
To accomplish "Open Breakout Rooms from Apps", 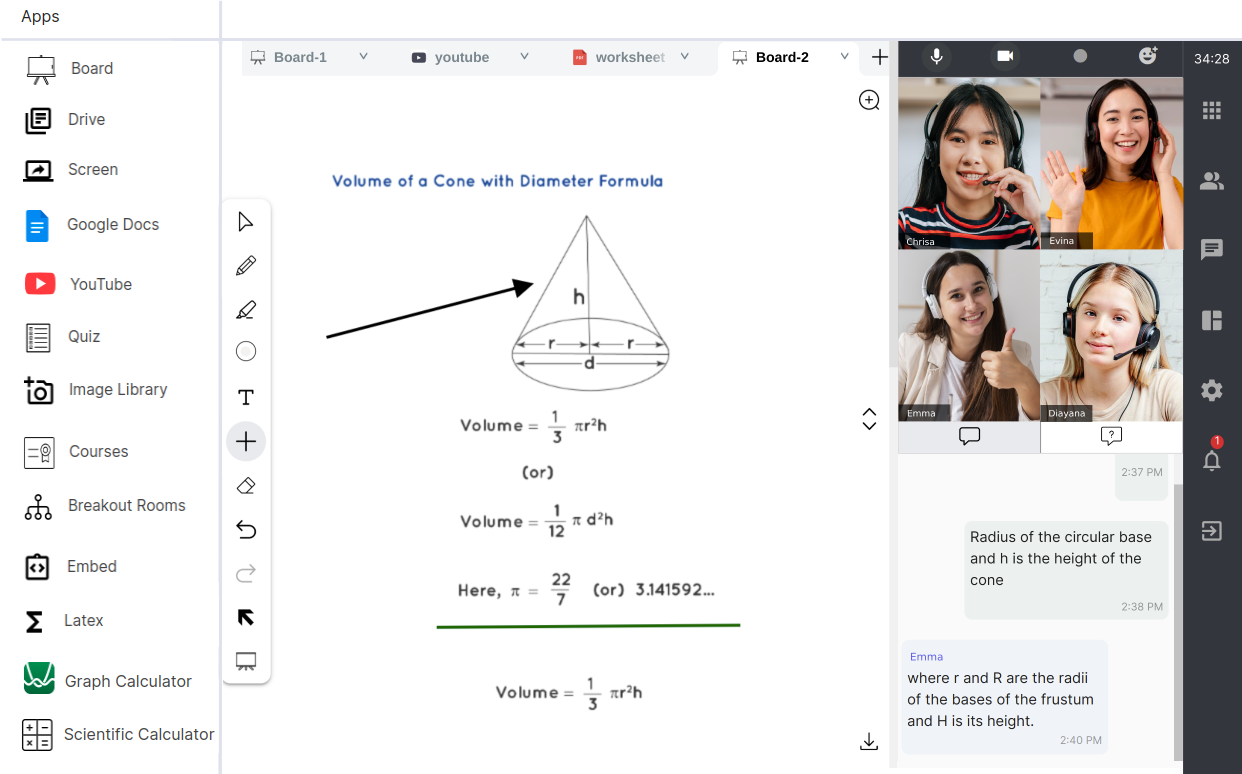I will pyautogui.click(x=126, y=506).
